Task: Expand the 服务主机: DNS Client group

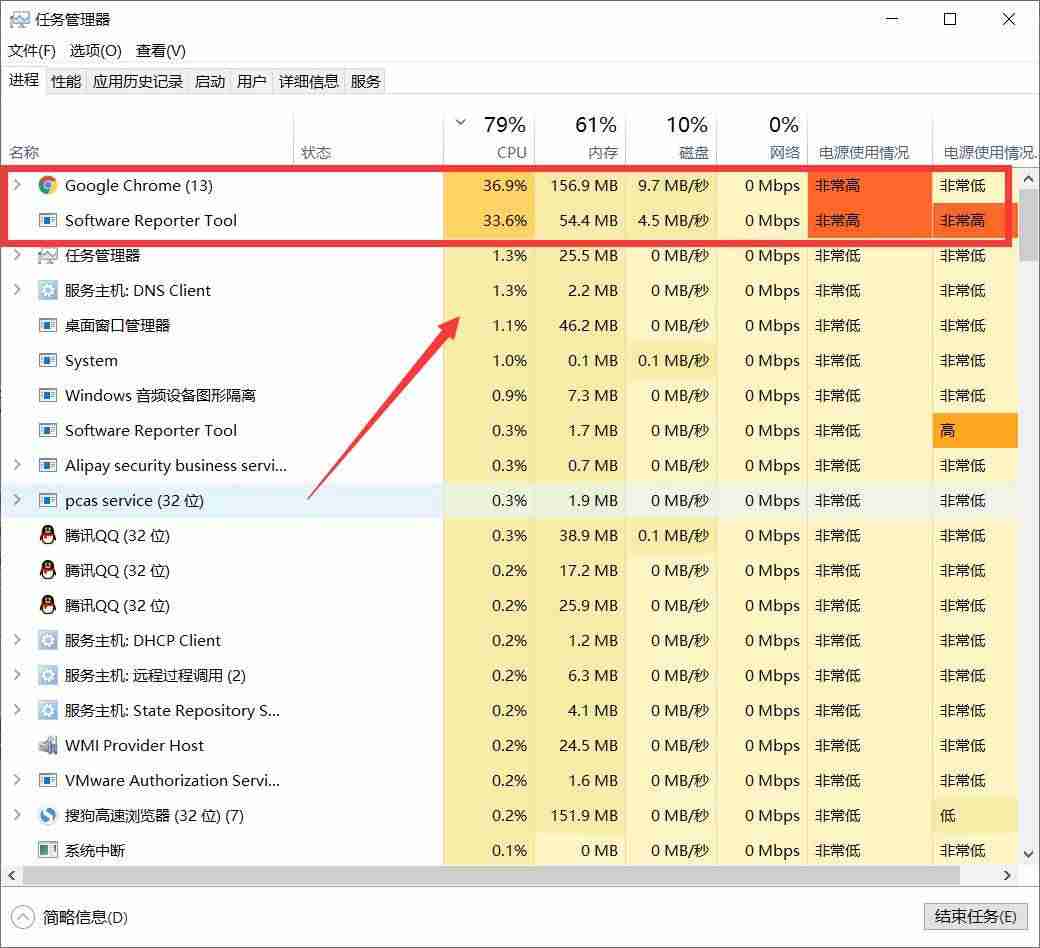Action: [x=17, y=291]
